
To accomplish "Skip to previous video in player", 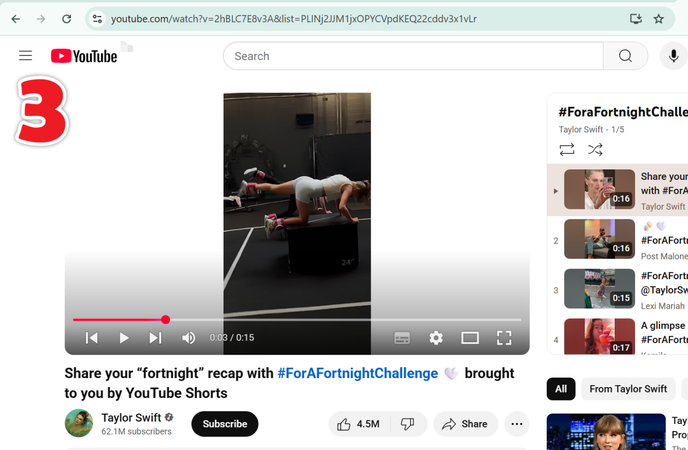I will pos(92,338).
